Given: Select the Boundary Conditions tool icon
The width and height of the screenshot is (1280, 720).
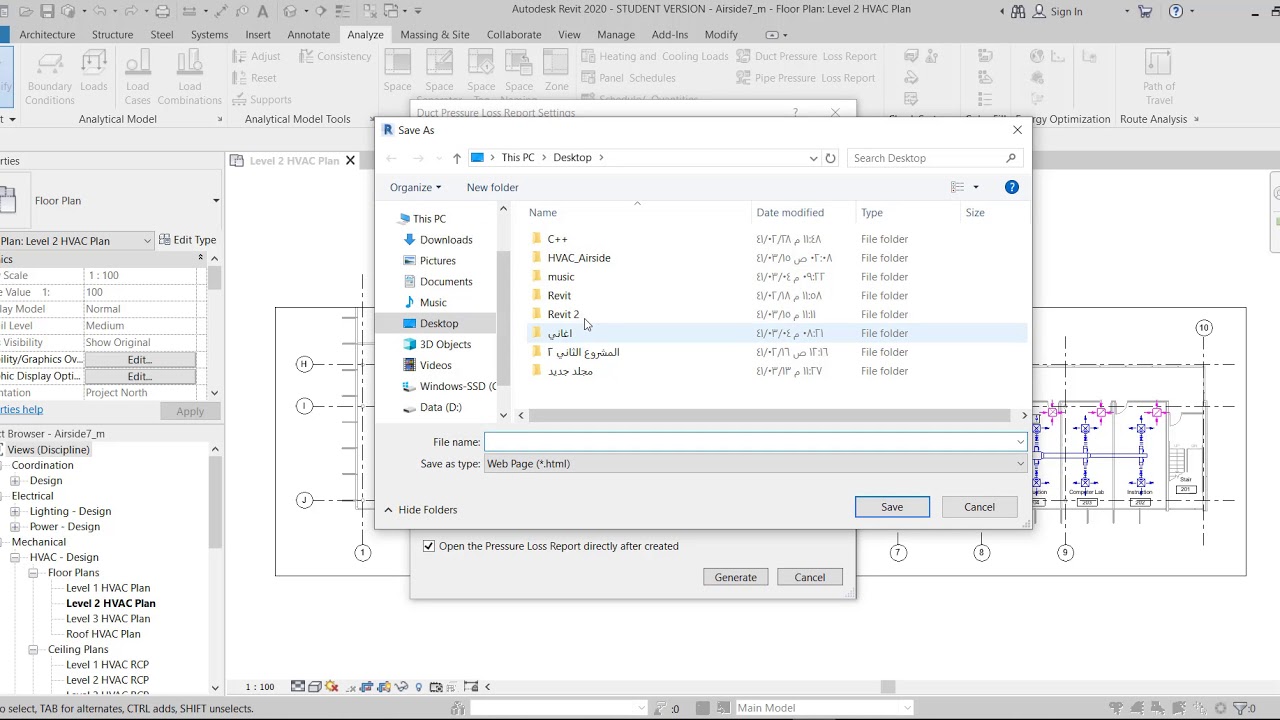Looking at the screenshot, I should tap(49, 63).
